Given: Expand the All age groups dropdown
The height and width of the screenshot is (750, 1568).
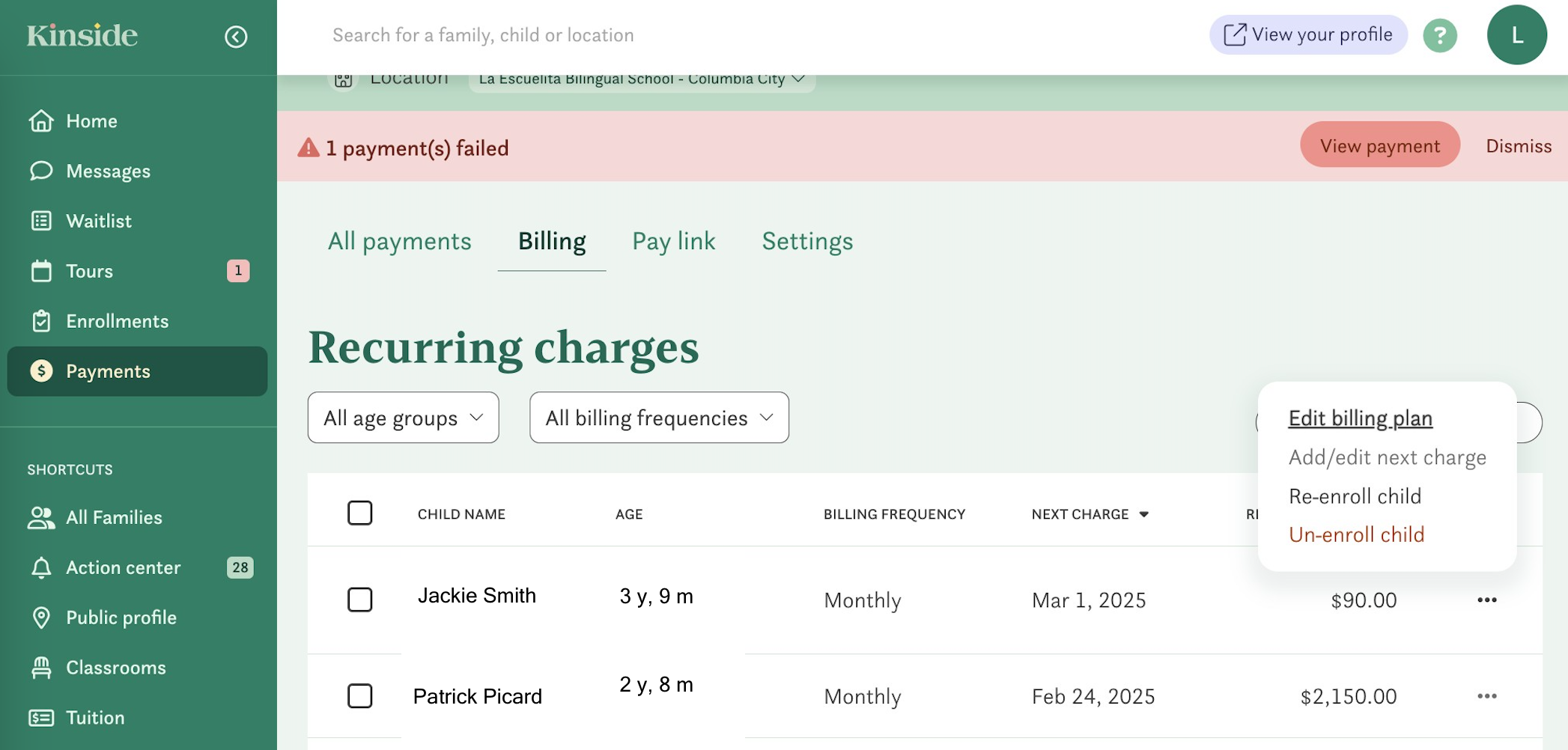Looking at the screenshot, I should coord(403,418).
